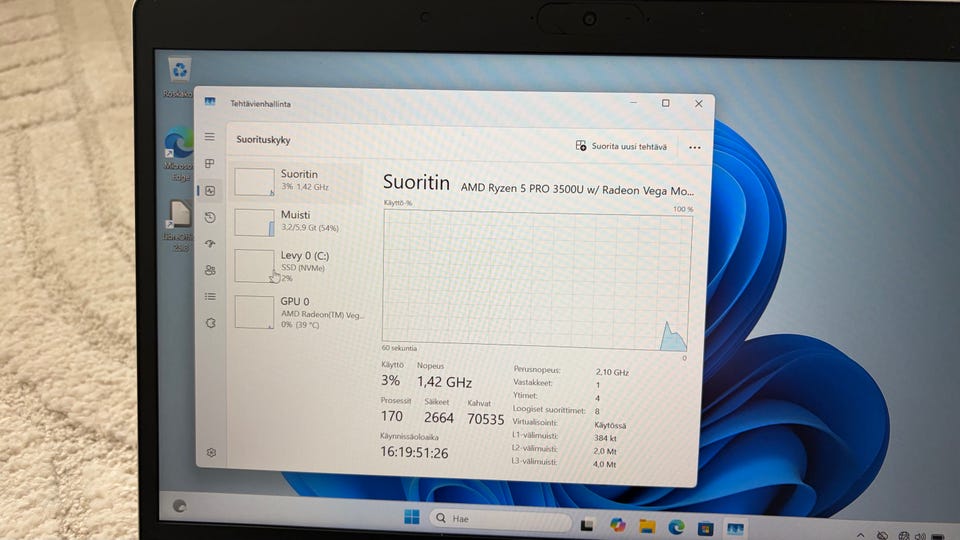The width and height of the screenshot is (960, 540).
Task: Open the Recycle Bin desktop icon
Action: point(179,77)
